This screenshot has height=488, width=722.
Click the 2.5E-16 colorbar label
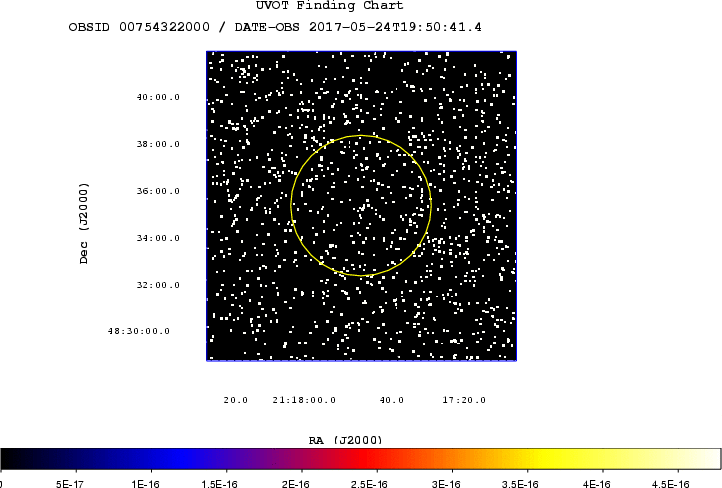pyautogui.click(x=369, y=483)
